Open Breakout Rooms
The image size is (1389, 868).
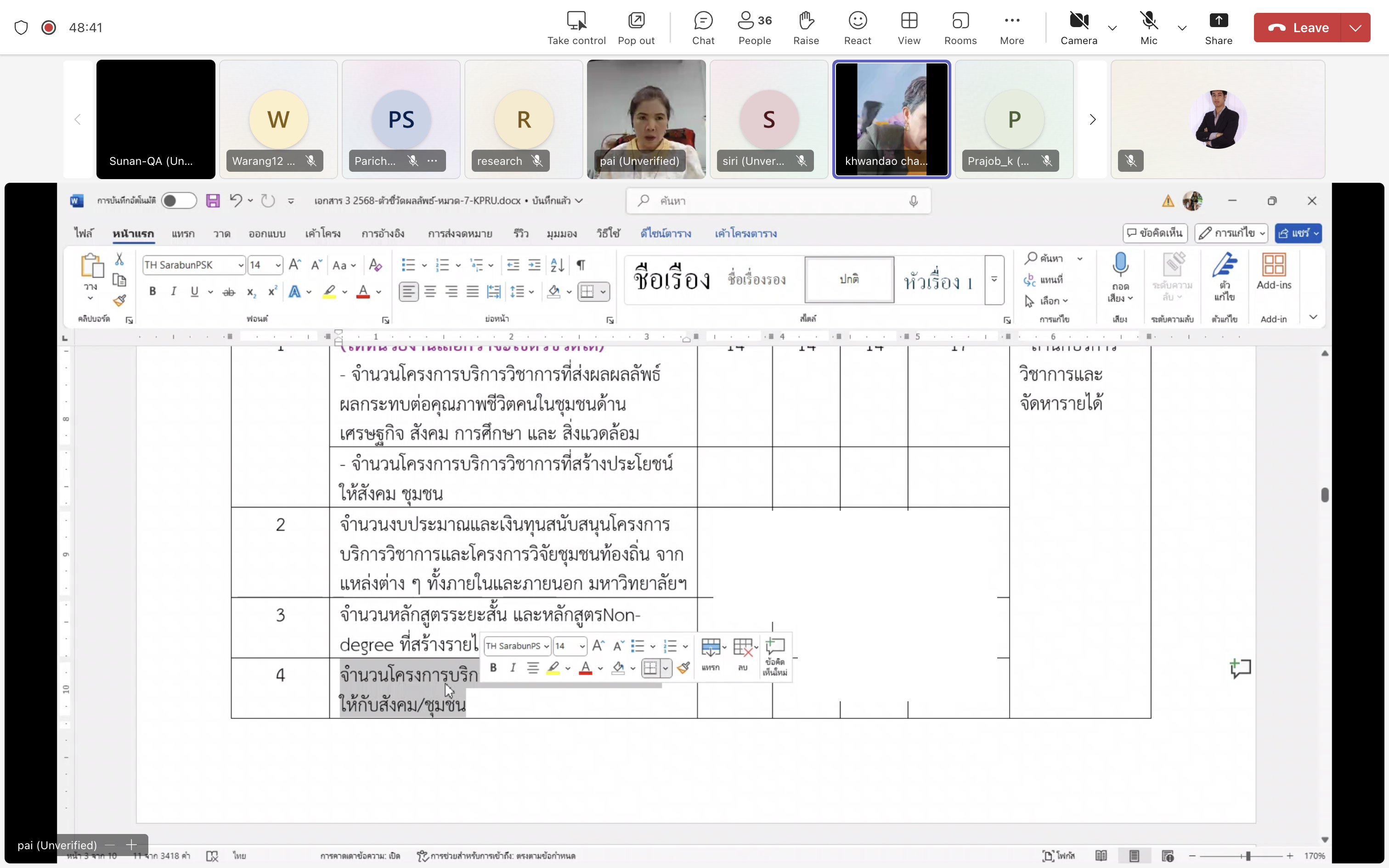pyautogui.click(x=960, y=28)
